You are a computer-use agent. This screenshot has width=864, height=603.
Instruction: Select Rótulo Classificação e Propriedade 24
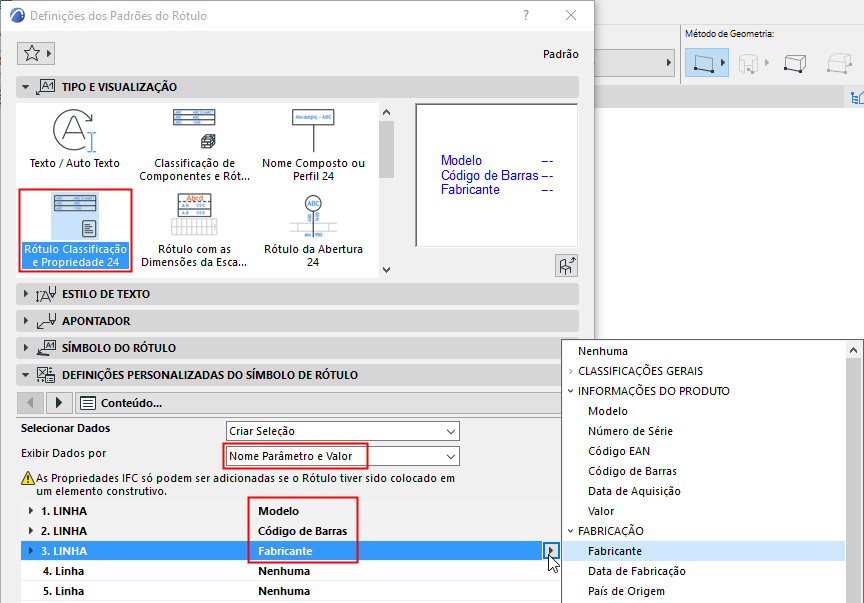(75, 230)
